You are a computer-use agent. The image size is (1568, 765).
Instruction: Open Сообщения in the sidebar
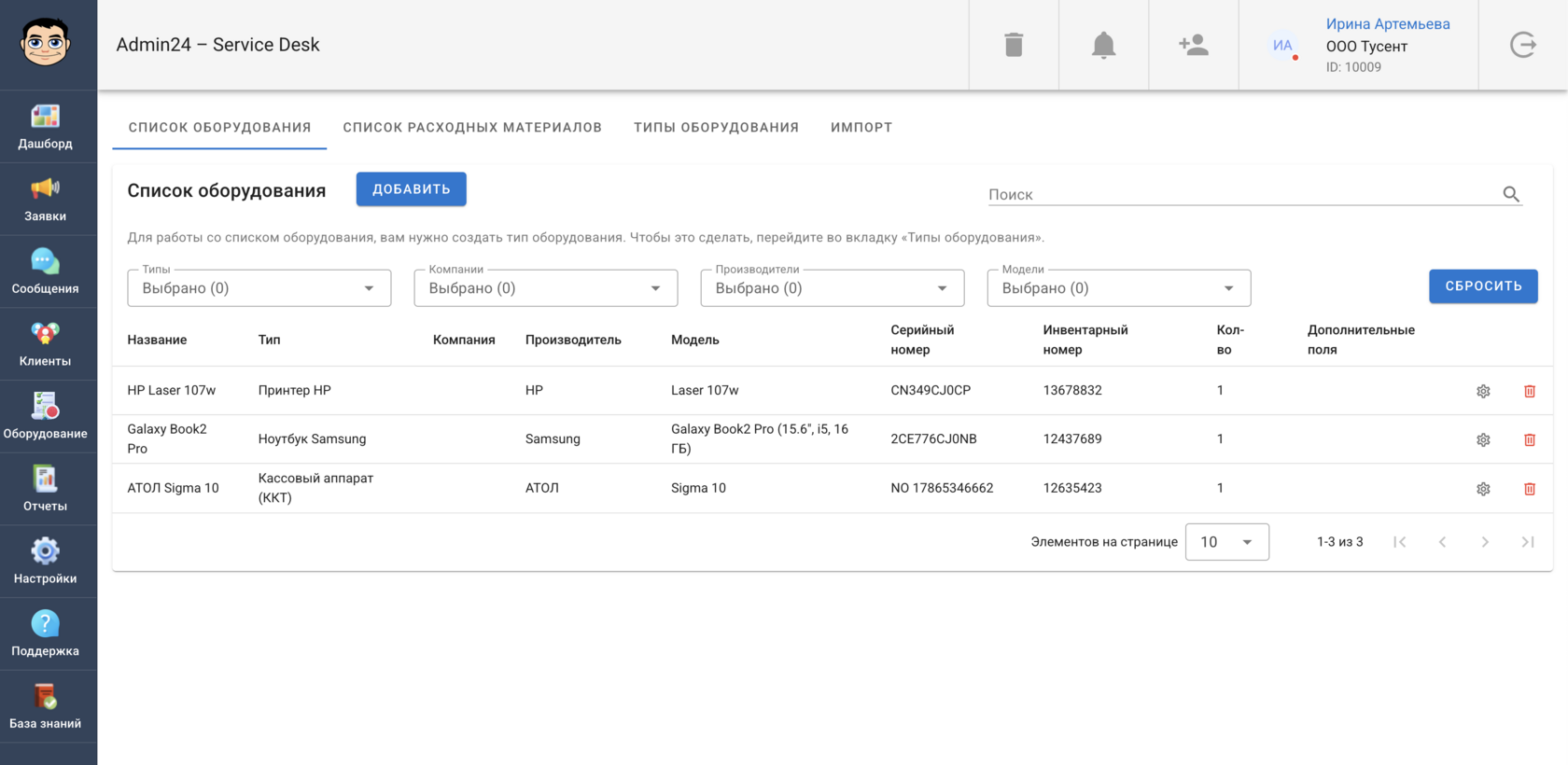[45, 272]
